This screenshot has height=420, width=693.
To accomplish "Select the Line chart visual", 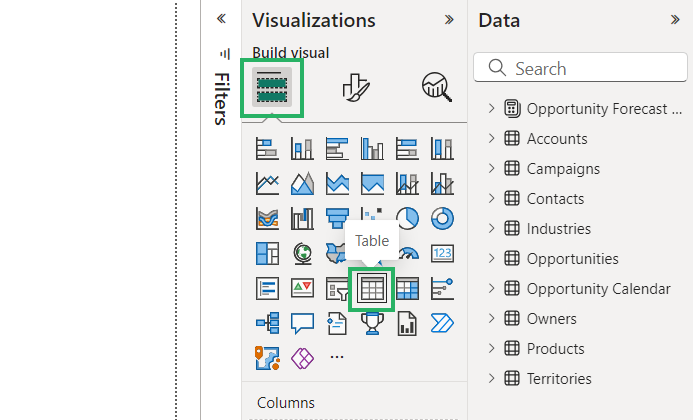I will 267,184.
